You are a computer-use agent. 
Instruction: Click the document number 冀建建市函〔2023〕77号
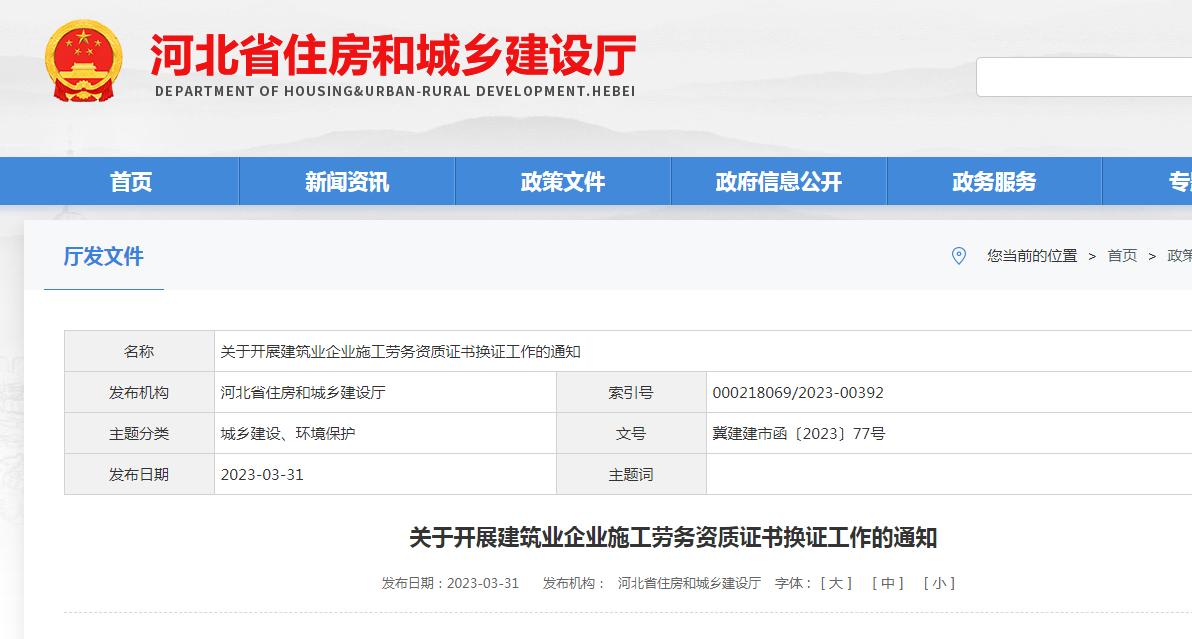pos(798,434)
